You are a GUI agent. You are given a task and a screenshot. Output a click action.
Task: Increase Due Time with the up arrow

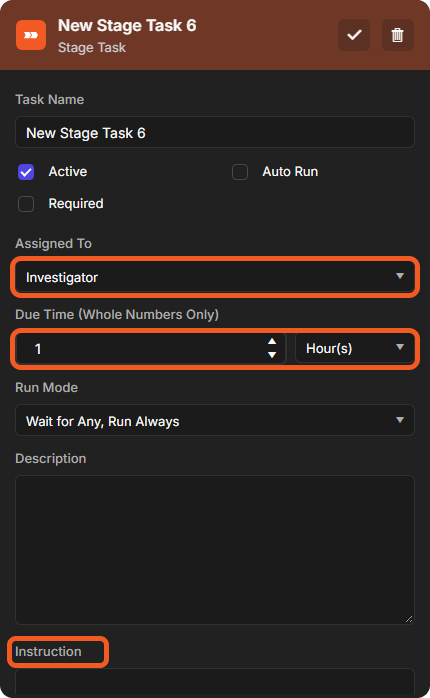tap(272, 341)
